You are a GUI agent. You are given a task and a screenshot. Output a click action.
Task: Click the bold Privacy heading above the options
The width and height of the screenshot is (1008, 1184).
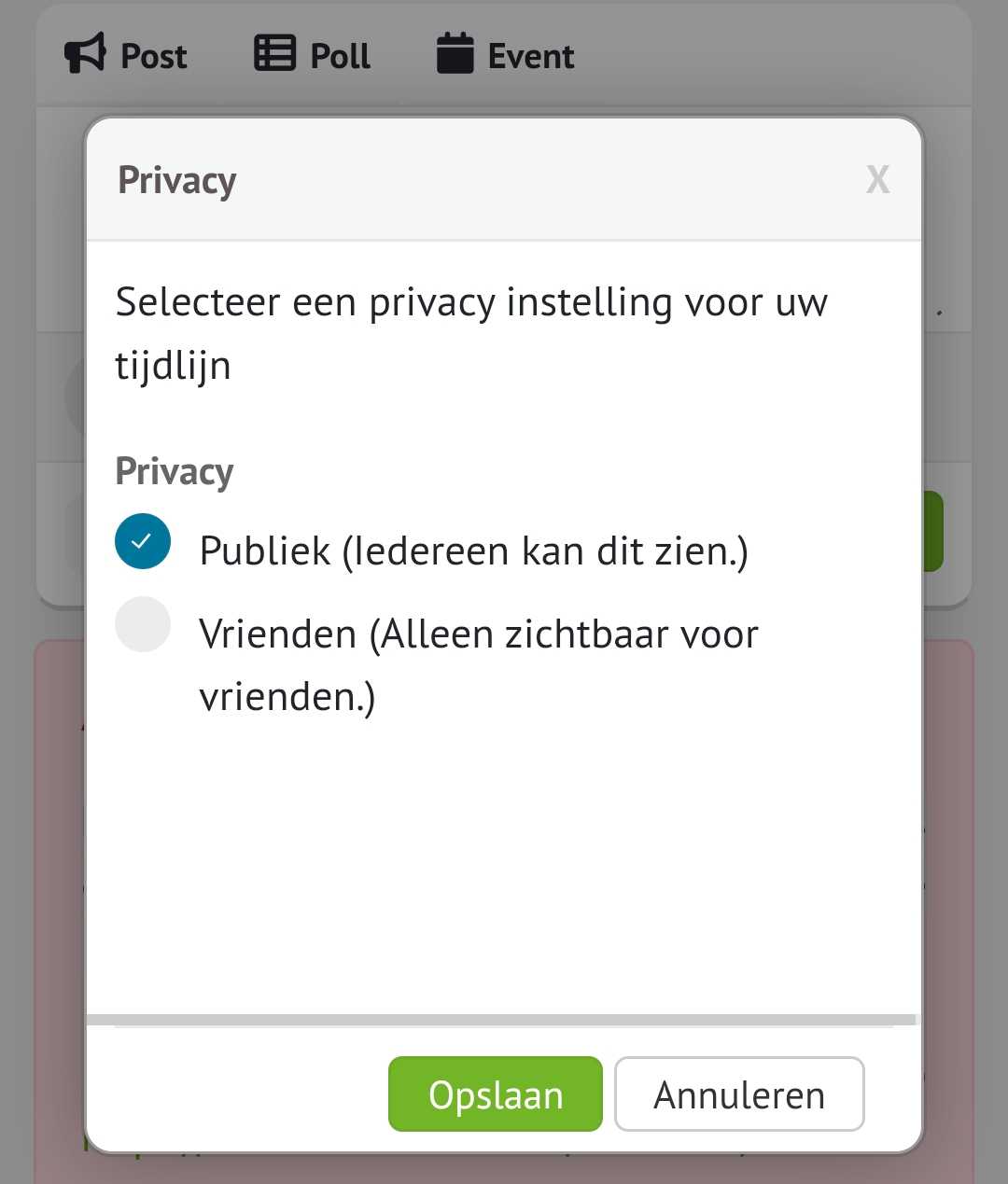174,471
